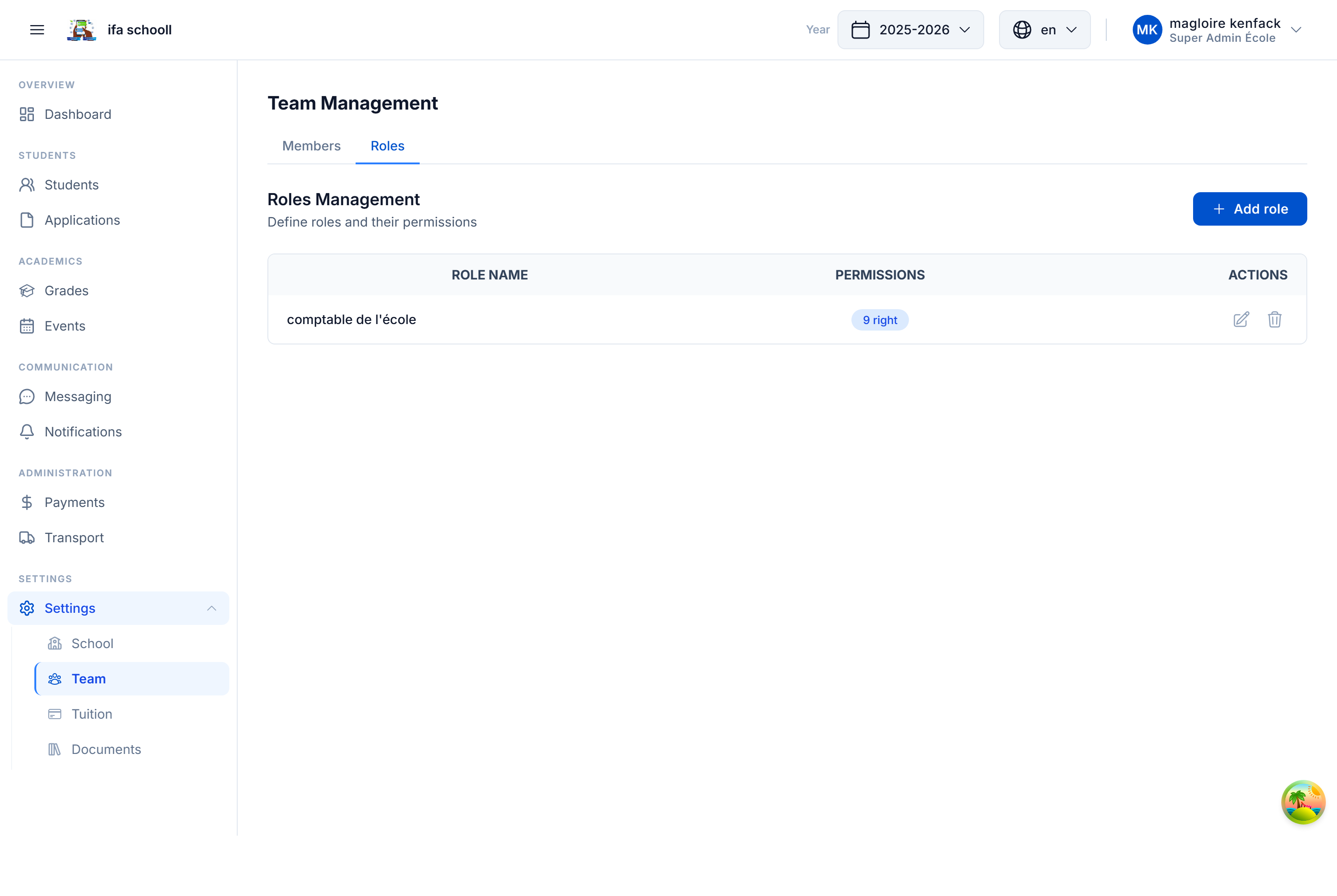1337x896 pixels.
Task: Select the Roles tab
Action: 387,146
